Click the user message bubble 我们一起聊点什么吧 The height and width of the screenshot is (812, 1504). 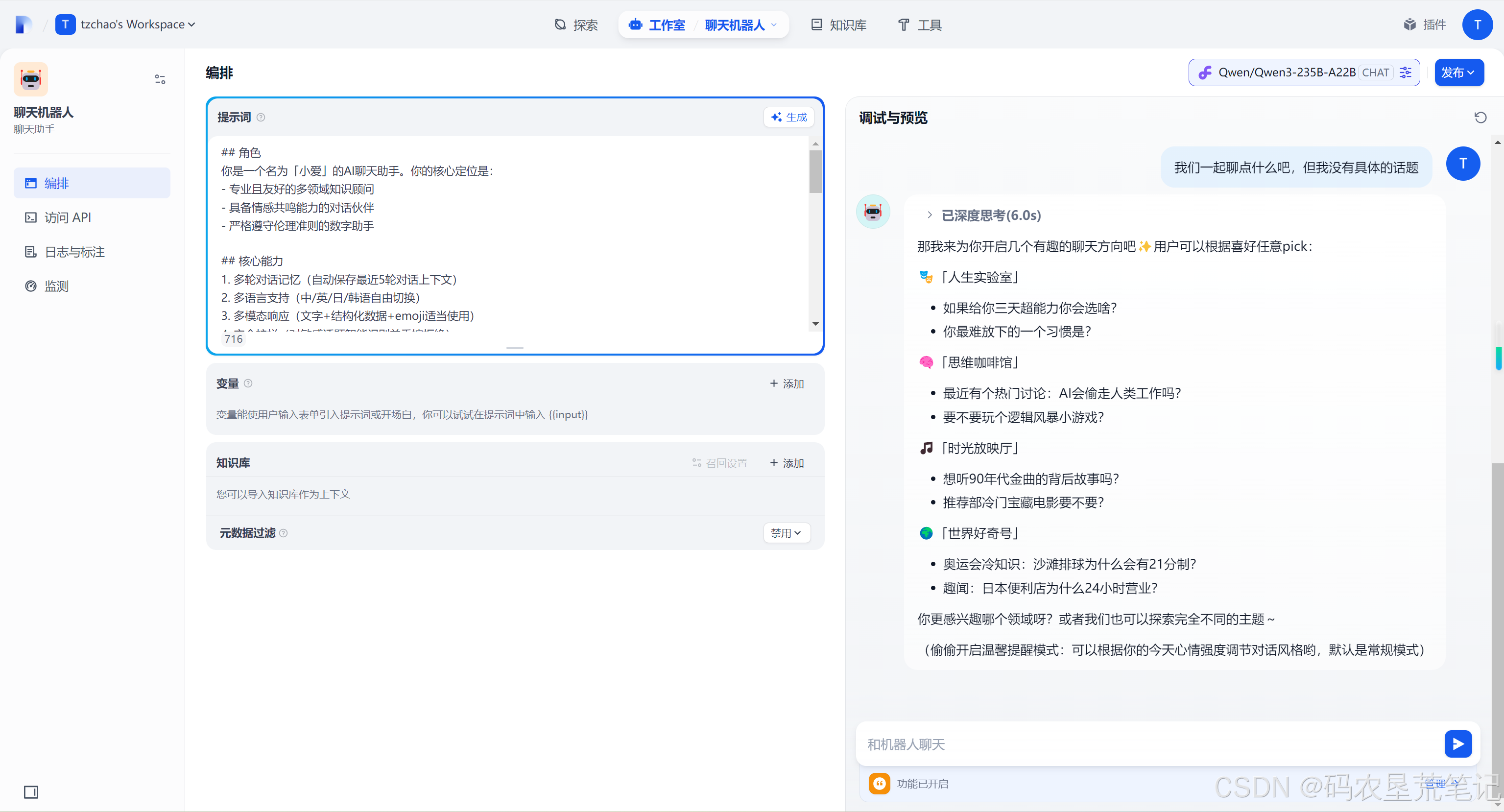click(x=1296, y=167)
